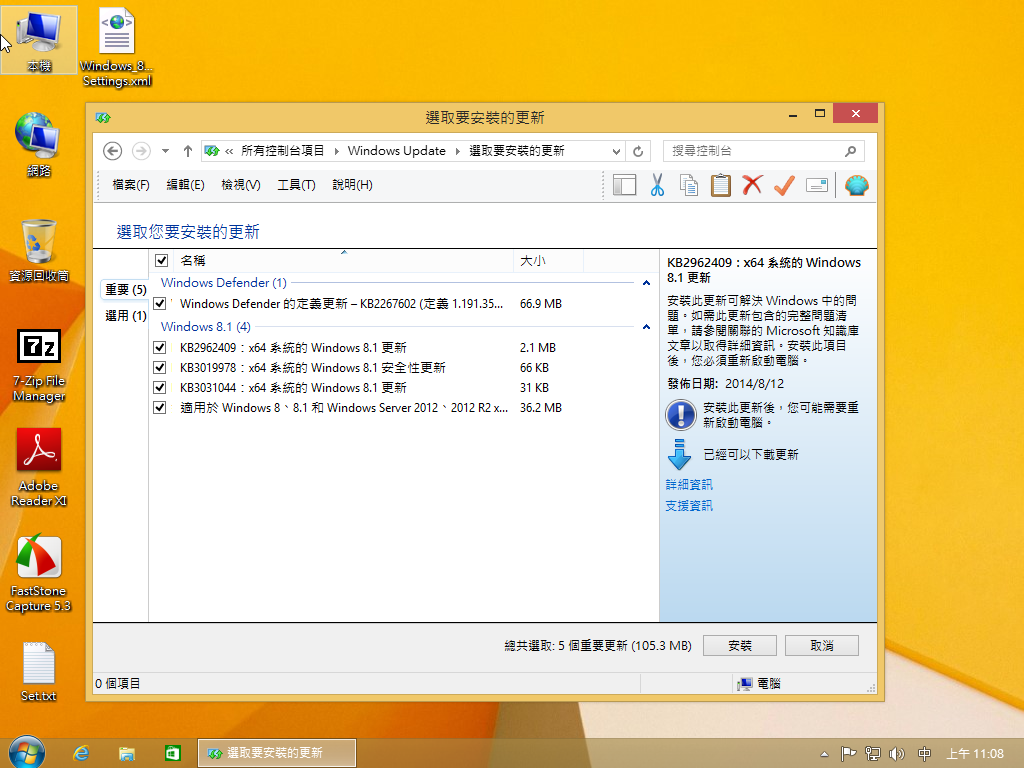Open the address bar history dropdown
Image resolution: width=1024 pixels, height=768 pixels.
(x=616, y=152)
